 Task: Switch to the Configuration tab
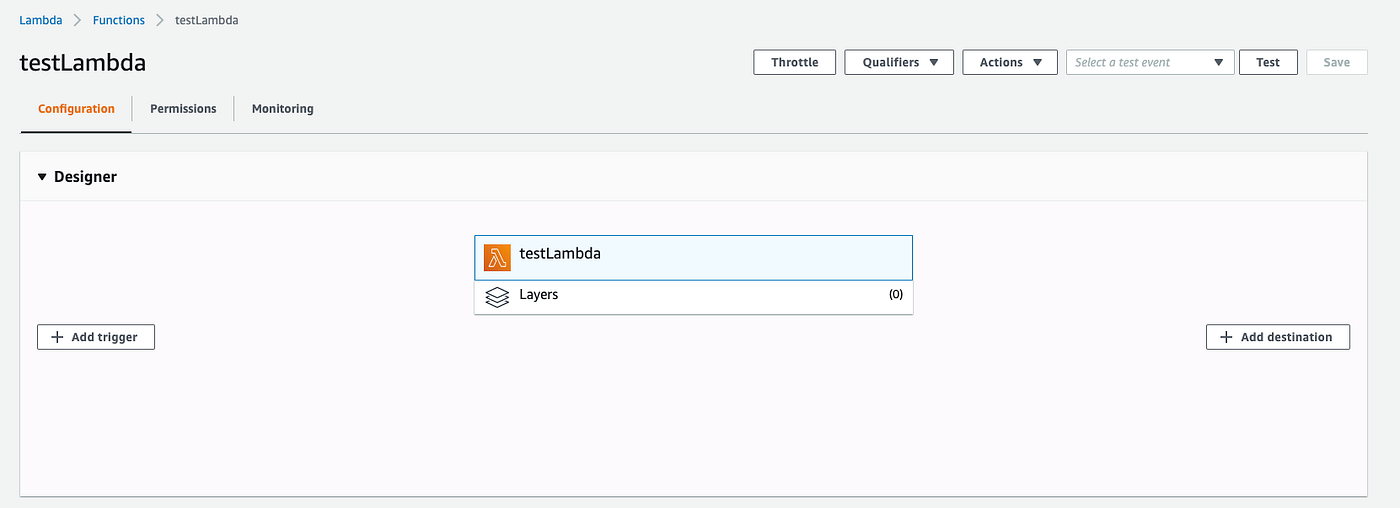point(76,109)
